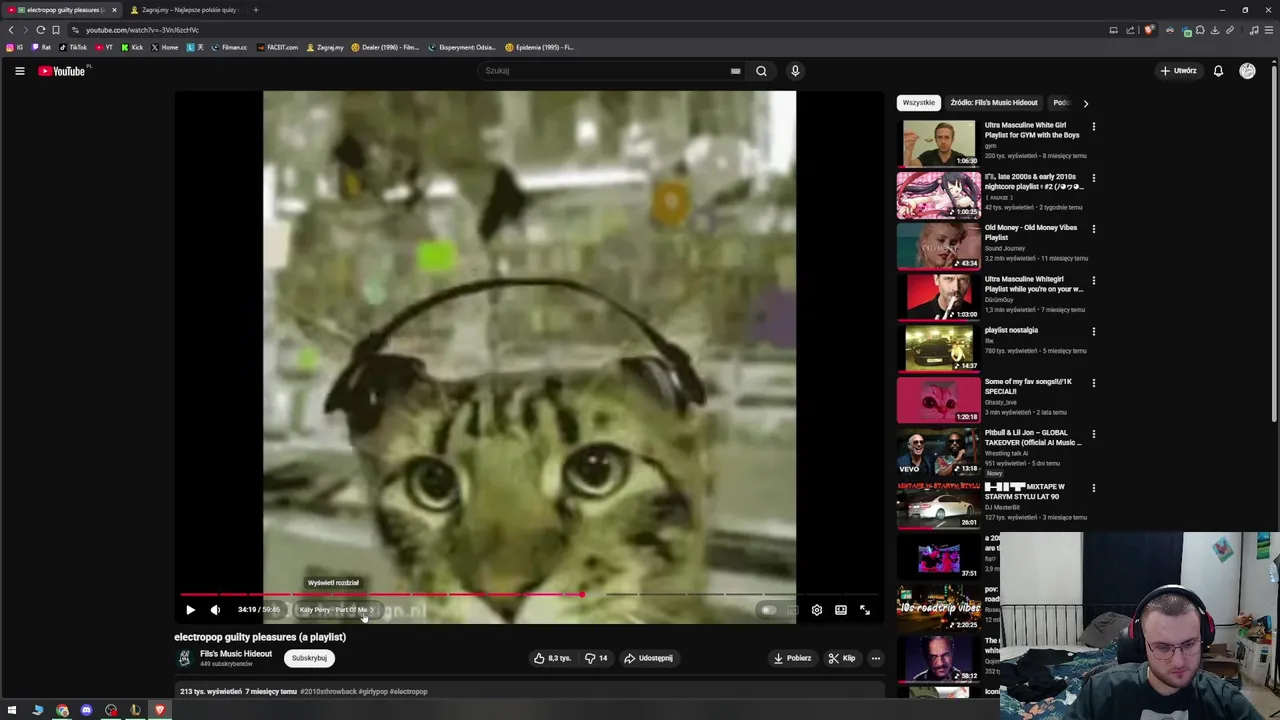The image size is (1280, 720).
Task: Open Chrome from the taskbar
Action: coord(62,710)
